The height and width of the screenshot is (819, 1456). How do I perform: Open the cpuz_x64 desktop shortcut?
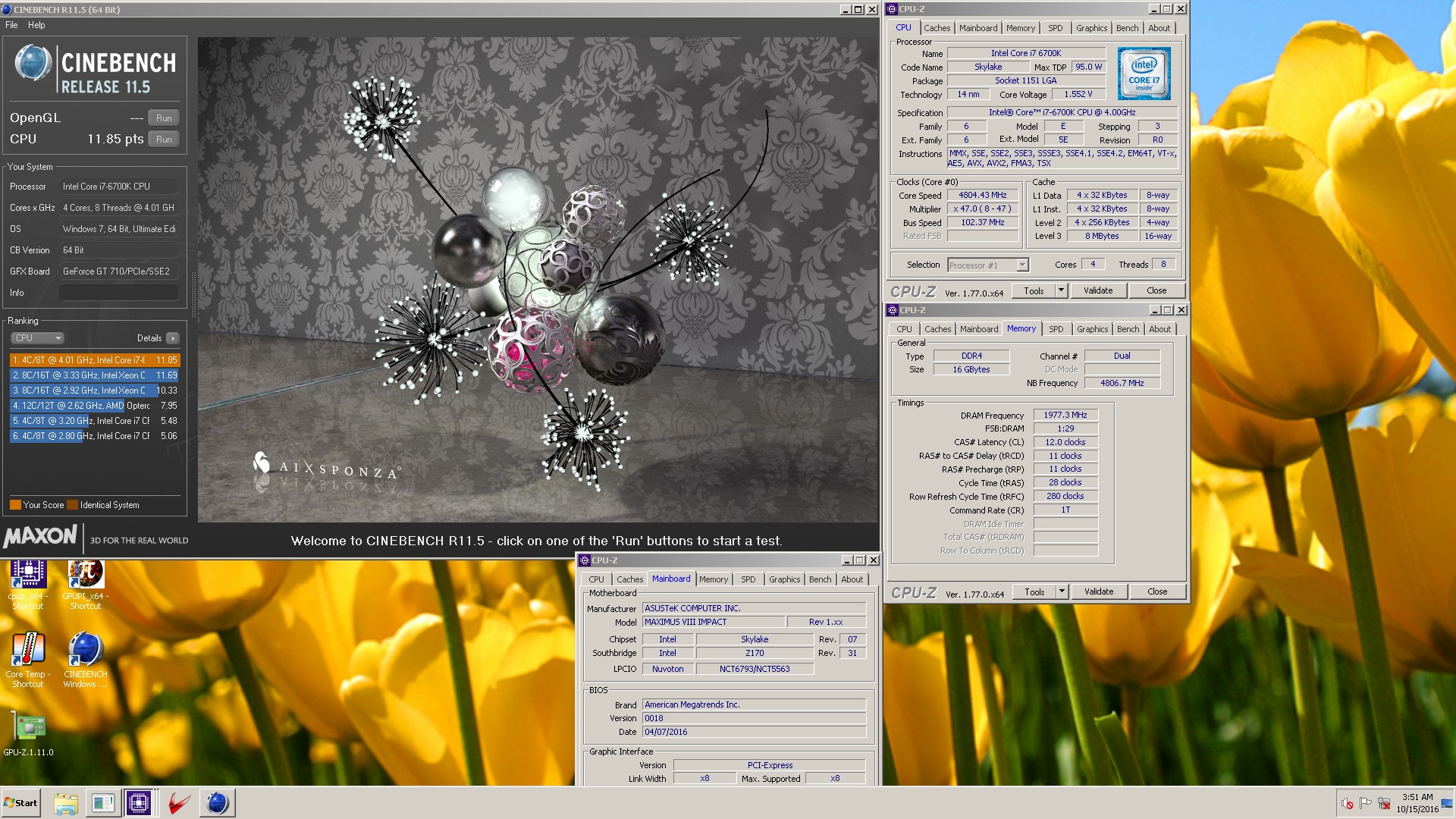[x=27, y=584]
